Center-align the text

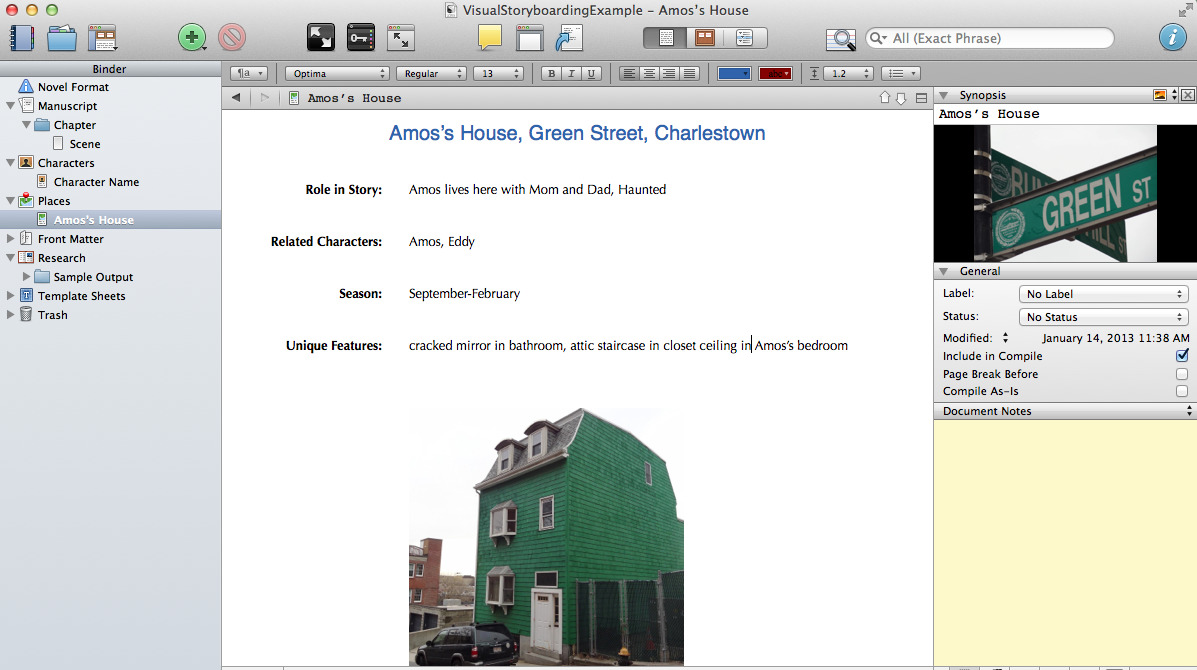point(649,74)
